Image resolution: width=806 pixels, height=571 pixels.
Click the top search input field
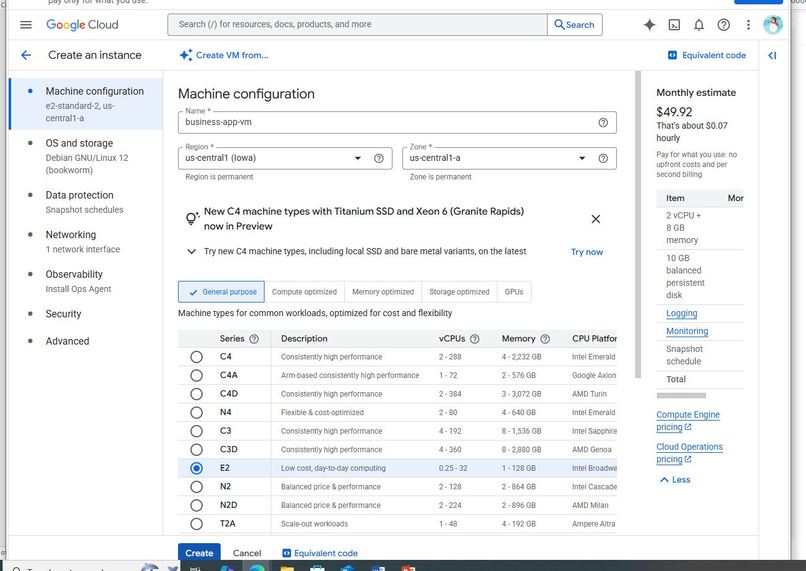357,25
